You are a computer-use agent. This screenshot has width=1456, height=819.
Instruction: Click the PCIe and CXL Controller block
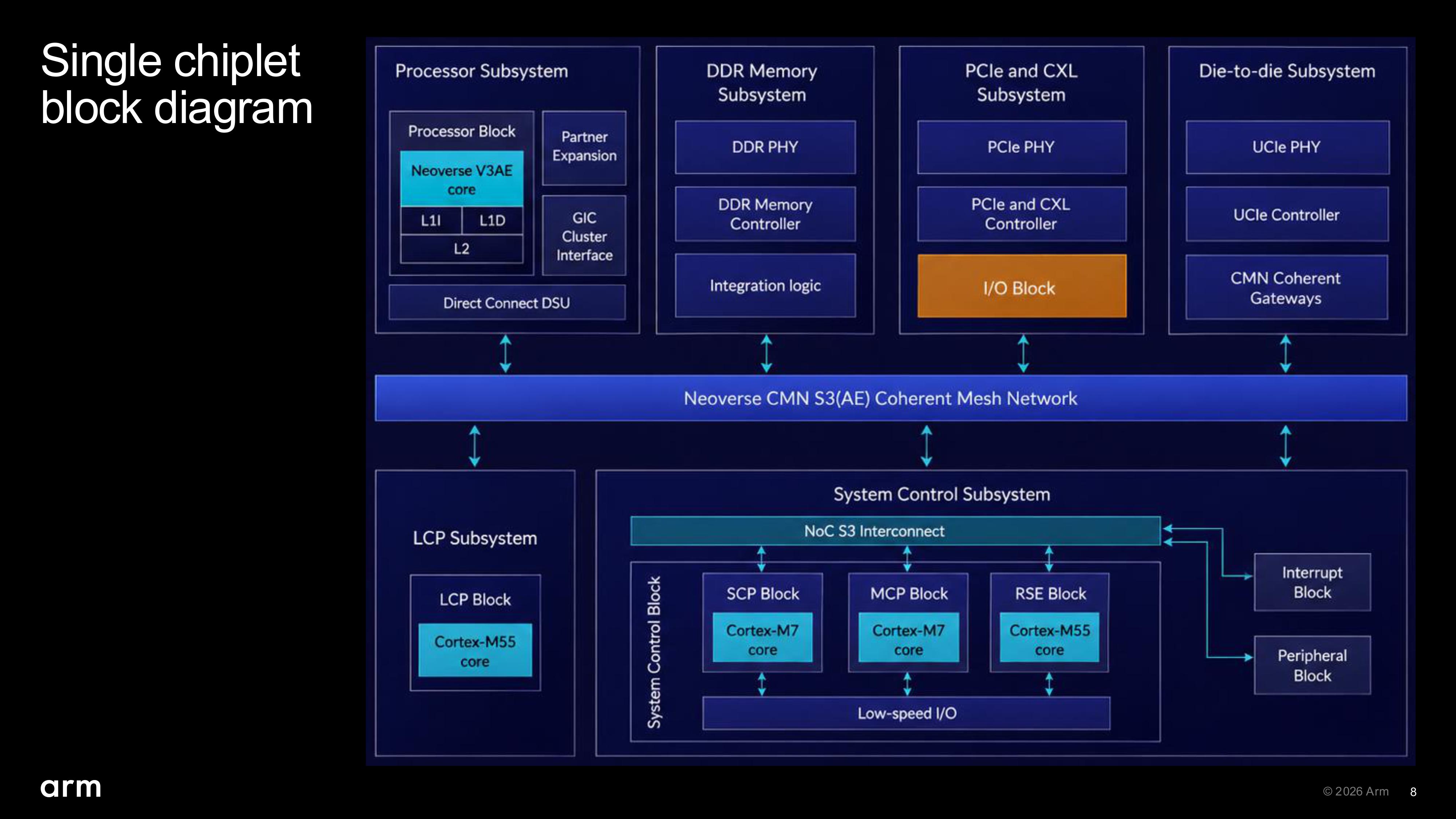click(x=1021, y=214)
